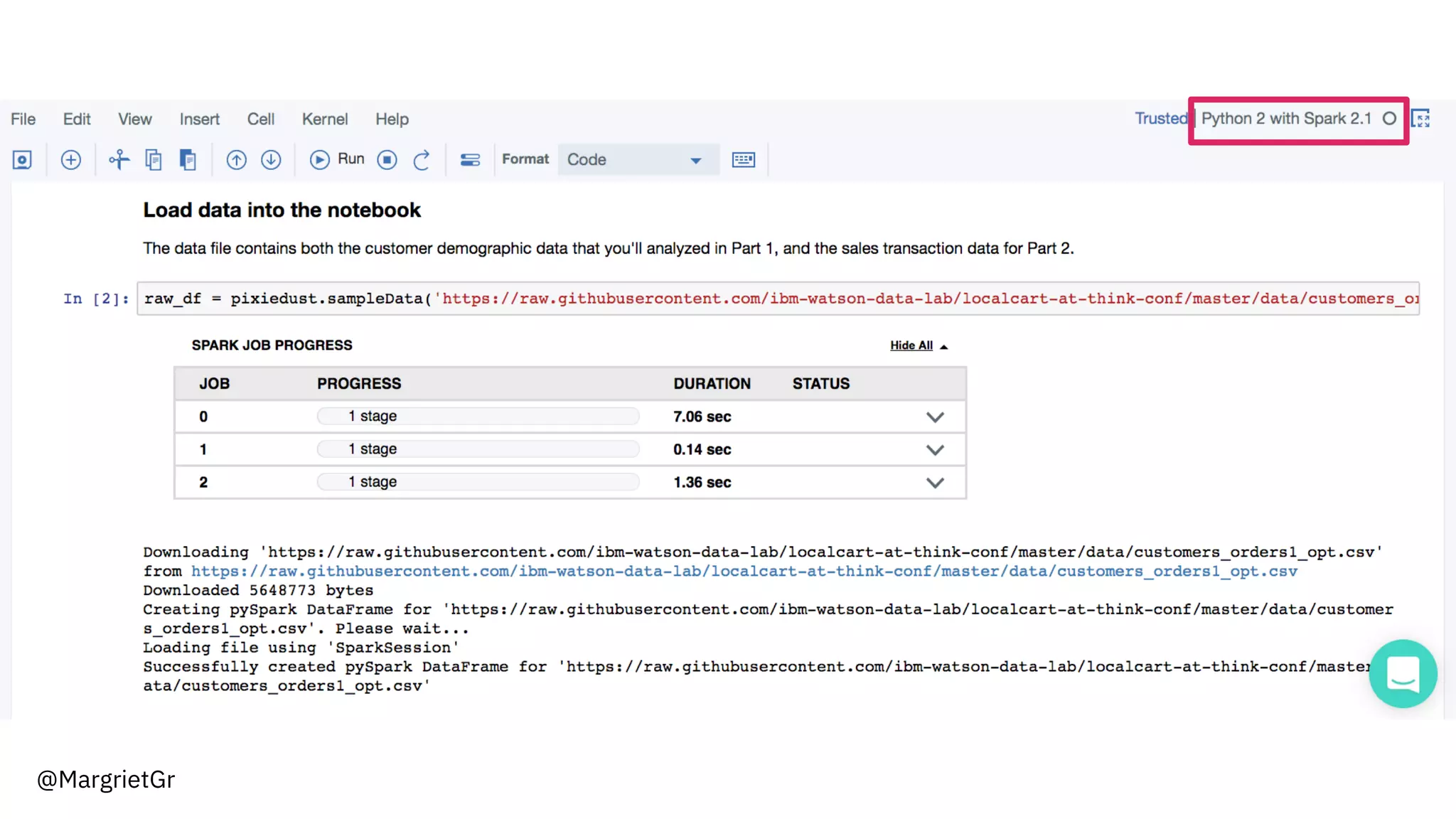Expand details for Spark job 2
This screenshot has height=819, width=1456.
(x=935, y=483)
